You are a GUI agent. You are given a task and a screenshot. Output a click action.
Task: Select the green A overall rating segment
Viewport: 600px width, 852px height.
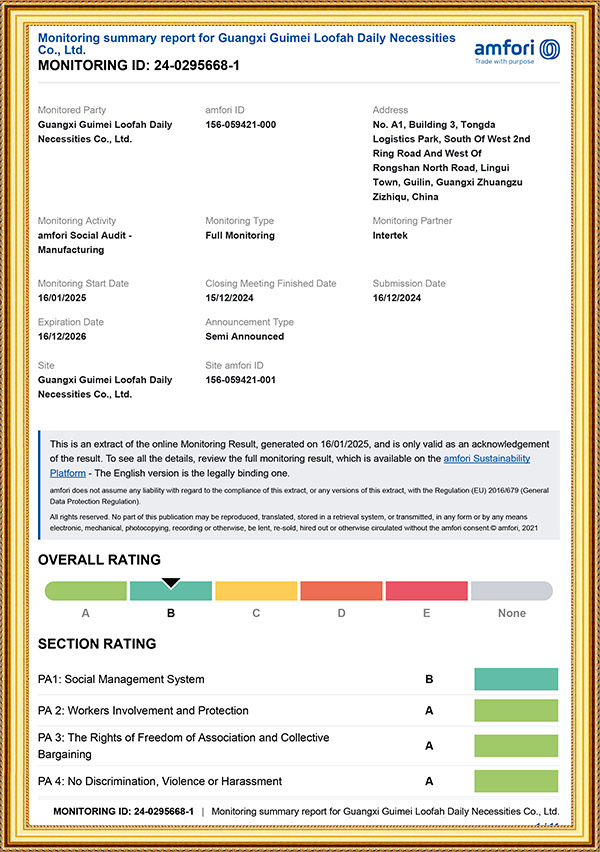click(86, 591)
